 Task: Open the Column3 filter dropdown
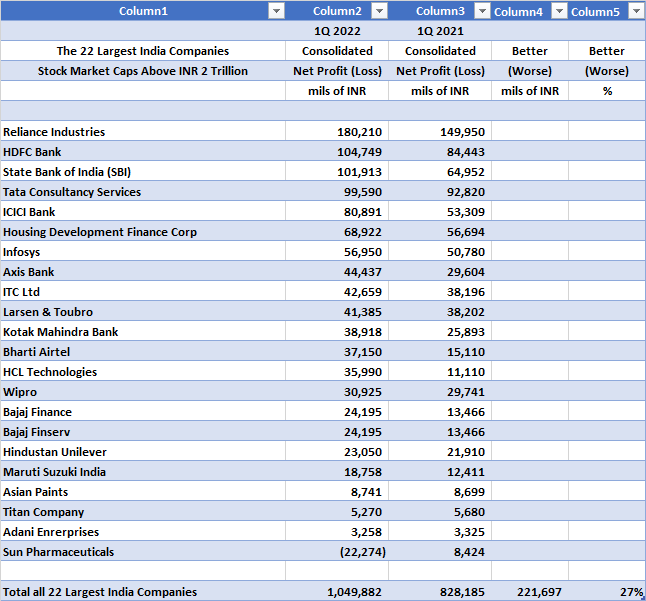click(482, 11)
